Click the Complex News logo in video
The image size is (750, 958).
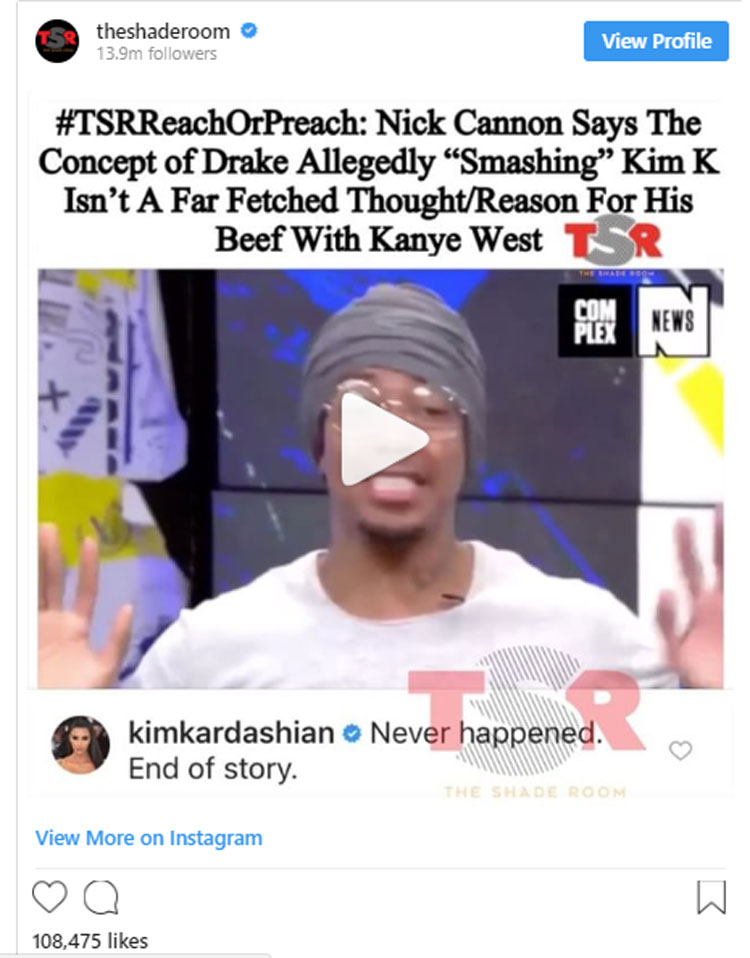pyautogui.click(x=634, y=321)
